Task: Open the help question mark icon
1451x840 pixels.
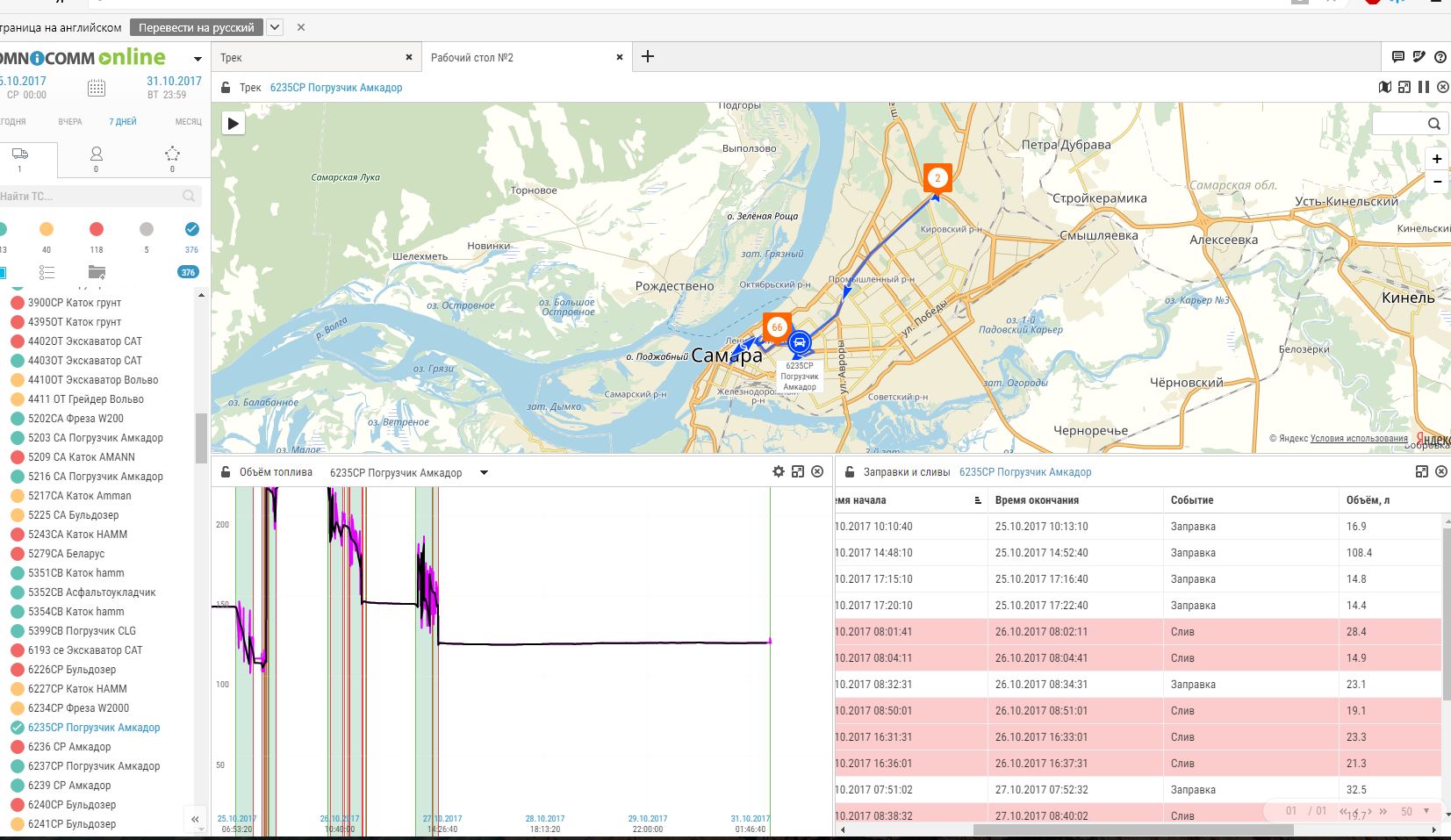Action: (x=1440, y=57)
